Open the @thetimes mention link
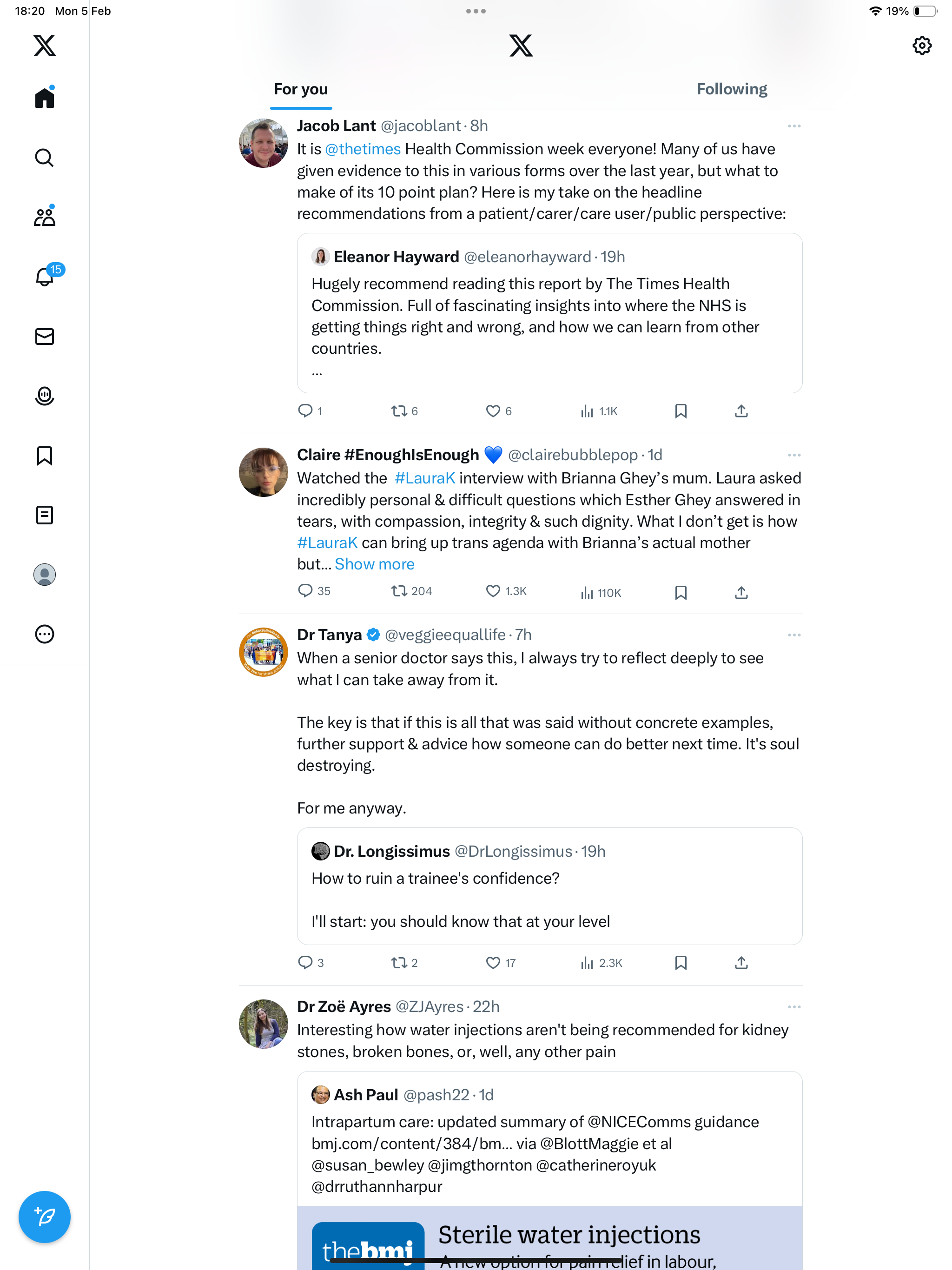Screen dimensions: 952x1270 pyautogui.click(x=362, y=149)
